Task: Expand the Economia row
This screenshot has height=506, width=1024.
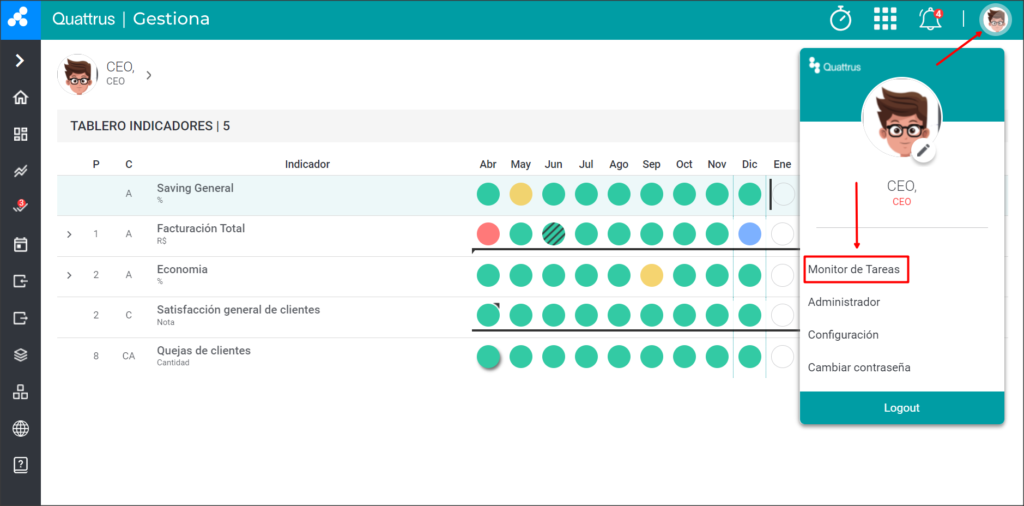Action: click(69, 275)
